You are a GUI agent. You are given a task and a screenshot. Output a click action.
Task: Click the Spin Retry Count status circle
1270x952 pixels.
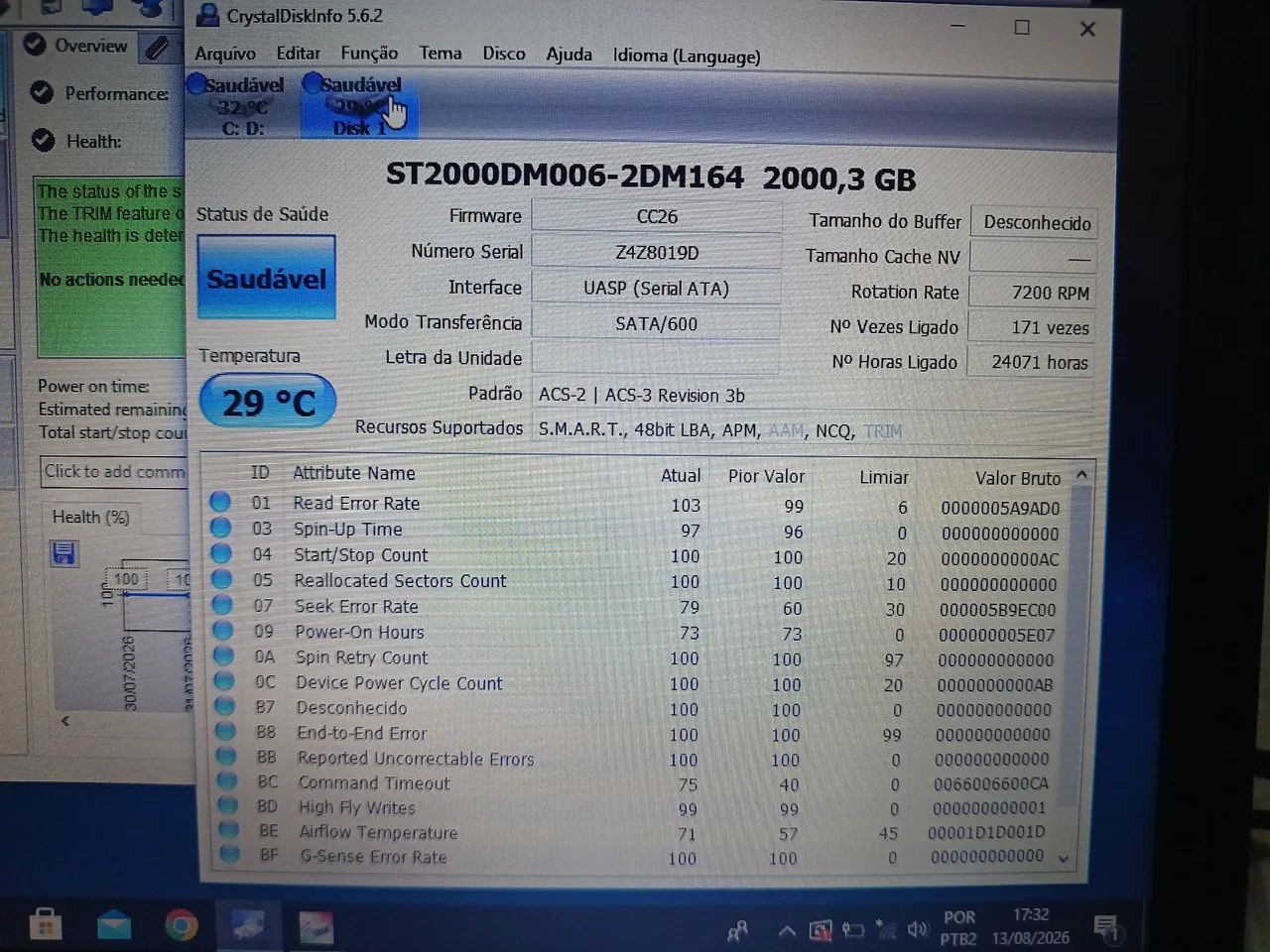[x=223, y=656]
